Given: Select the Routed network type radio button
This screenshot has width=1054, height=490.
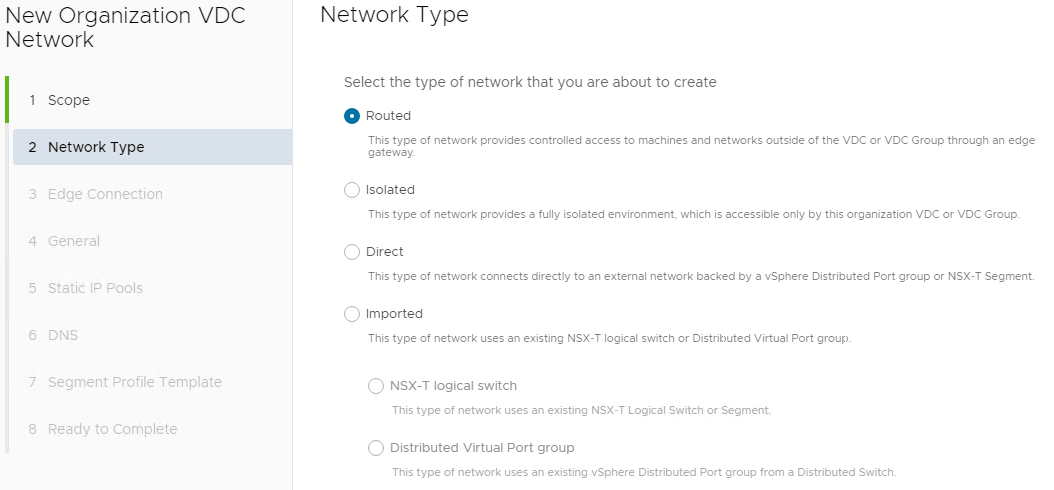Looking at the screenshot, I should pyautogui.click(x=352, y=116).
